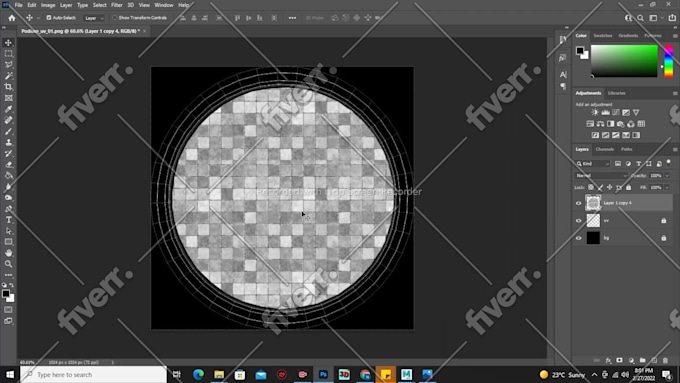Screen dimensions: 680x383
Task: Select the Crop tool
Action: pyautogui.click(x=8, y=87)
